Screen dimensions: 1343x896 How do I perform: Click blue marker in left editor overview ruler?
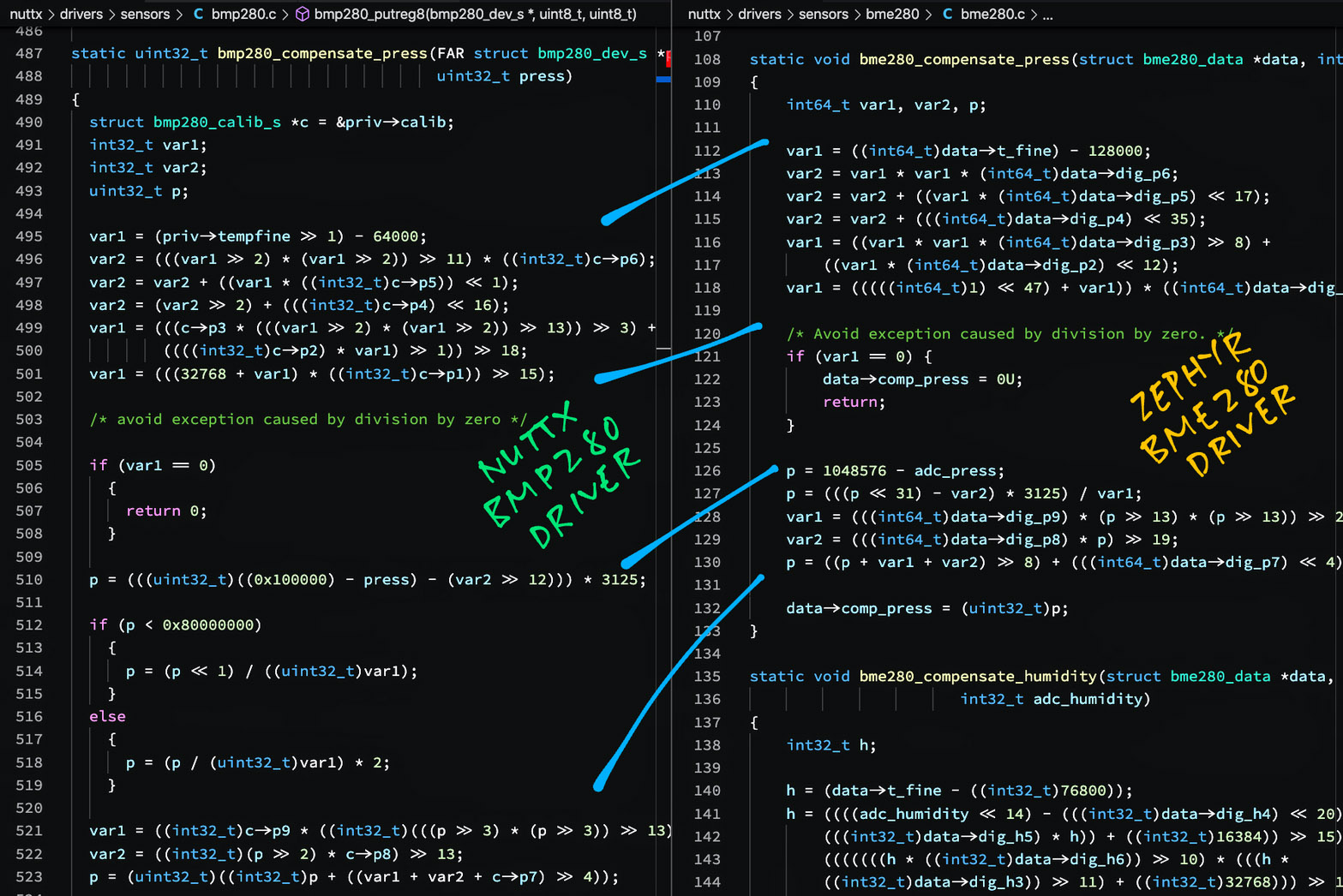663,80
